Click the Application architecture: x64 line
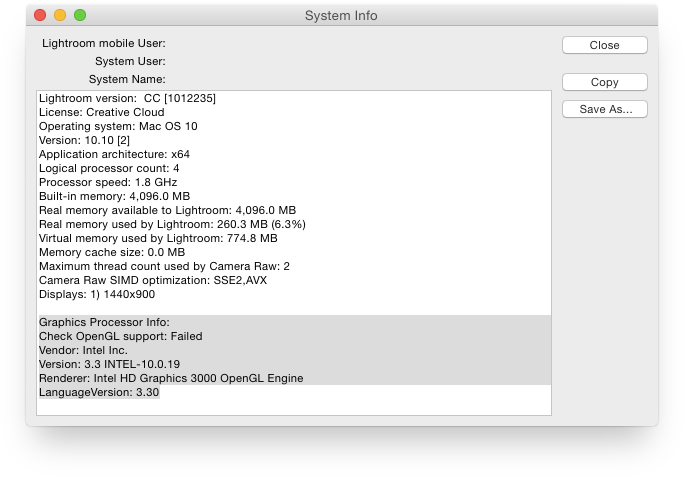This screenshot has width=685, height=478. coord(114,154)
